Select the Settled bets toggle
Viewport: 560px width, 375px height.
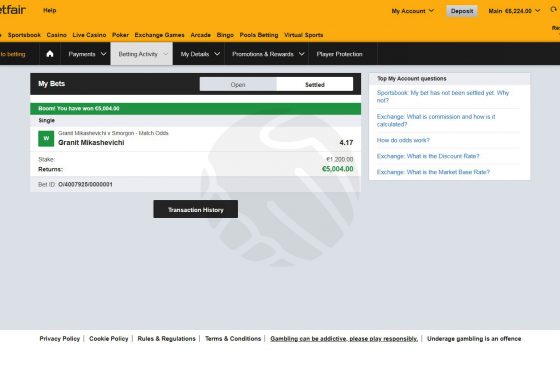pos(315,84)
